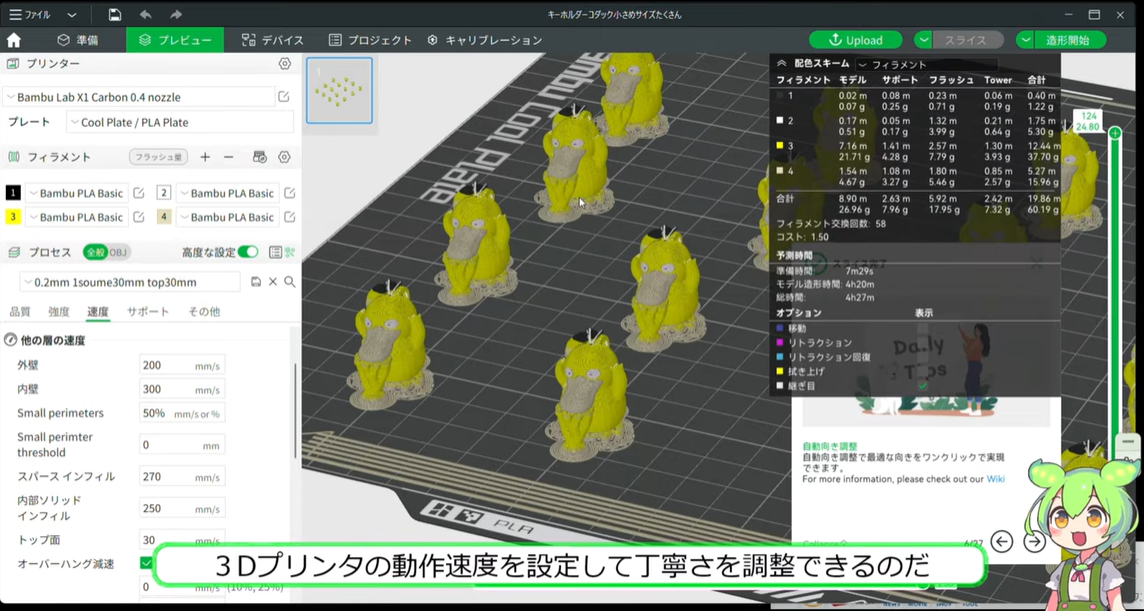Viewport: 1144px width, 611px height.
Task: Go to the home screen icon
Action: click(13, 40)
